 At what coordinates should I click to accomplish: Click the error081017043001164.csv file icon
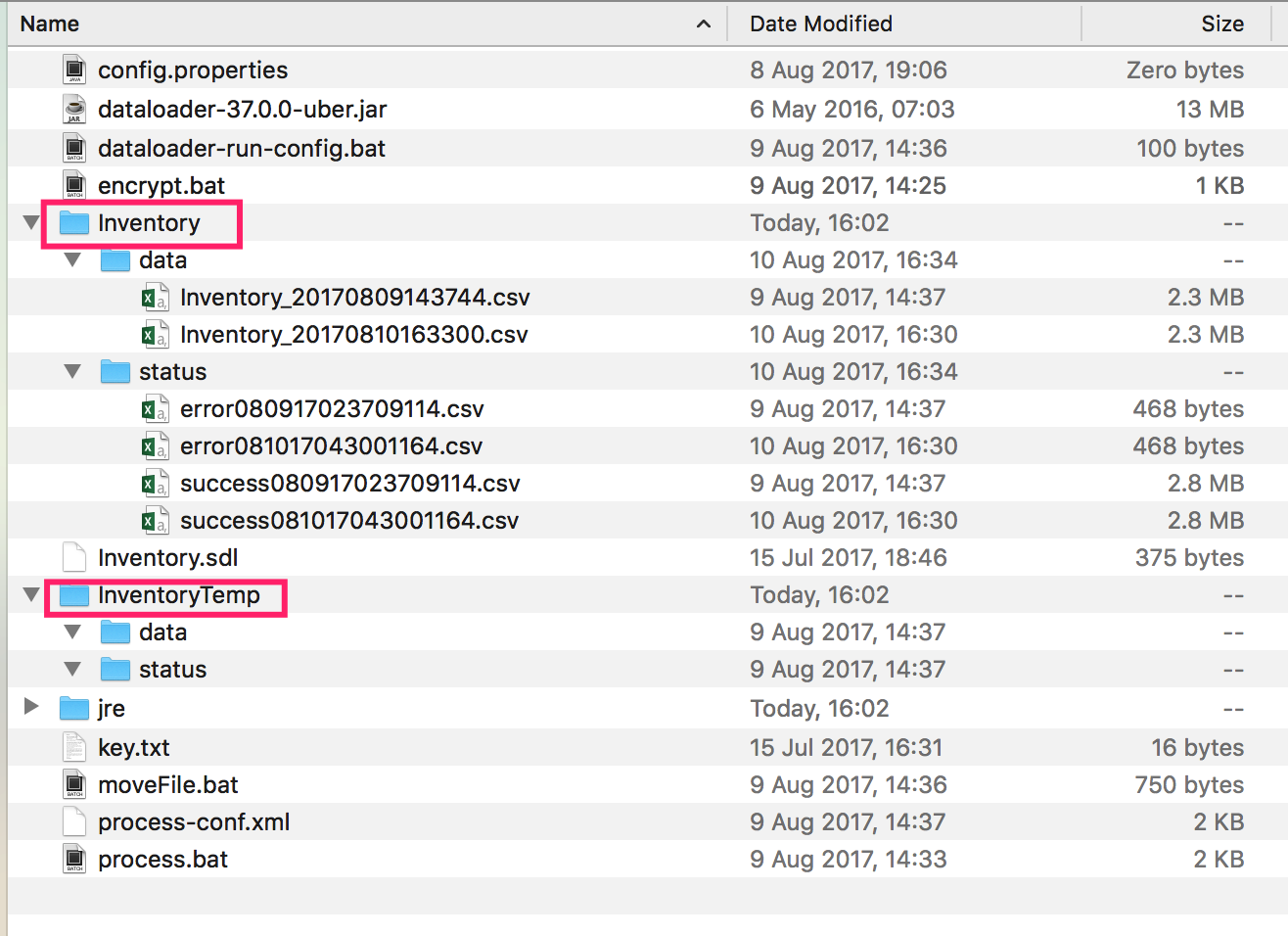[155, 446]
